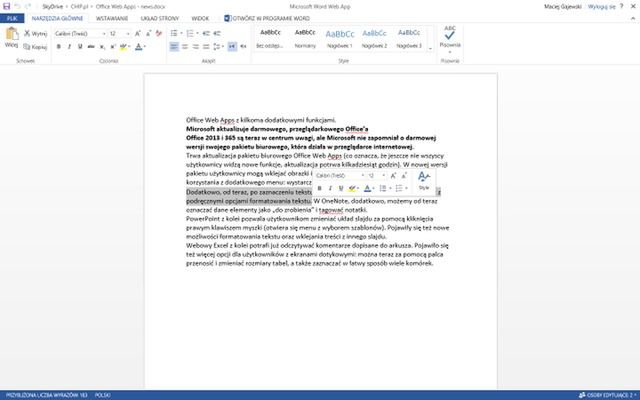Clear formatting with ribbon eraser icon
The width and height of the screenshot is (640, 400).
159,33
